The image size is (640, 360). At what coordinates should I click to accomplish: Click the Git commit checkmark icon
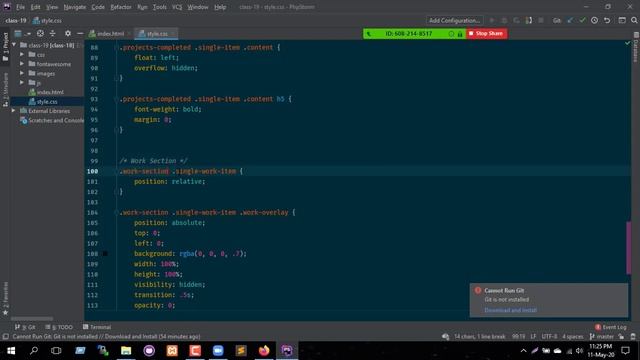click(582, 20)
